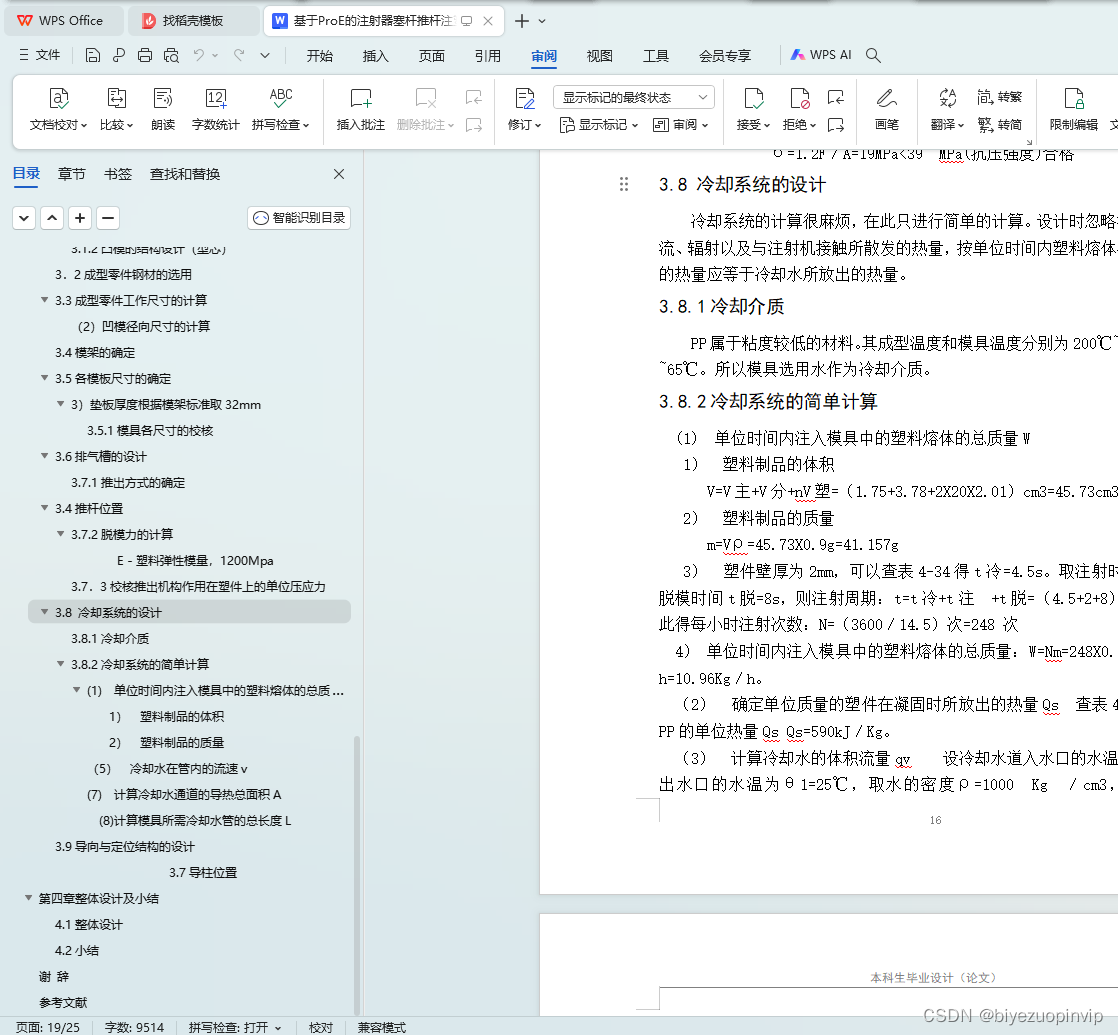Jump to 4.1 整体设计 in outline
Screen dimensions: 1118x1035
tap(88, 925)
